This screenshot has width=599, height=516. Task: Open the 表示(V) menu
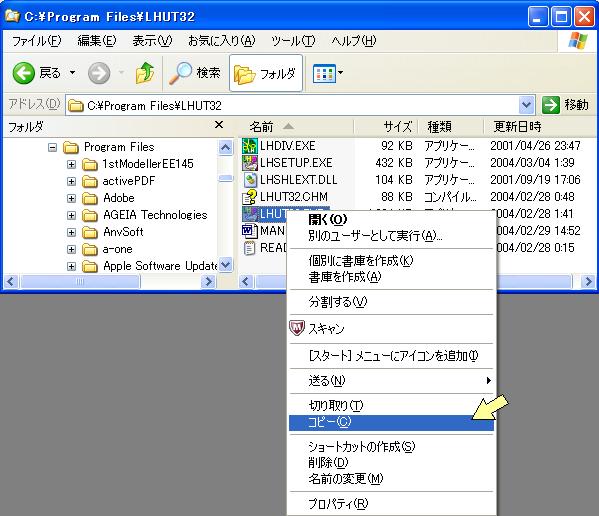click(152, 40)
